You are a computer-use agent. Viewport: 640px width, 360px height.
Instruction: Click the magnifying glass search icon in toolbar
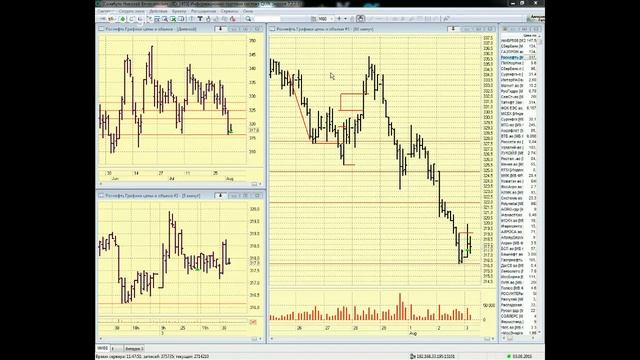(249, 19)
